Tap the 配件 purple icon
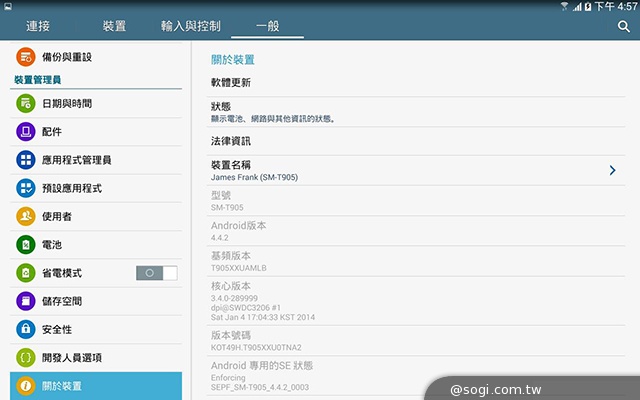 (26, 131)
